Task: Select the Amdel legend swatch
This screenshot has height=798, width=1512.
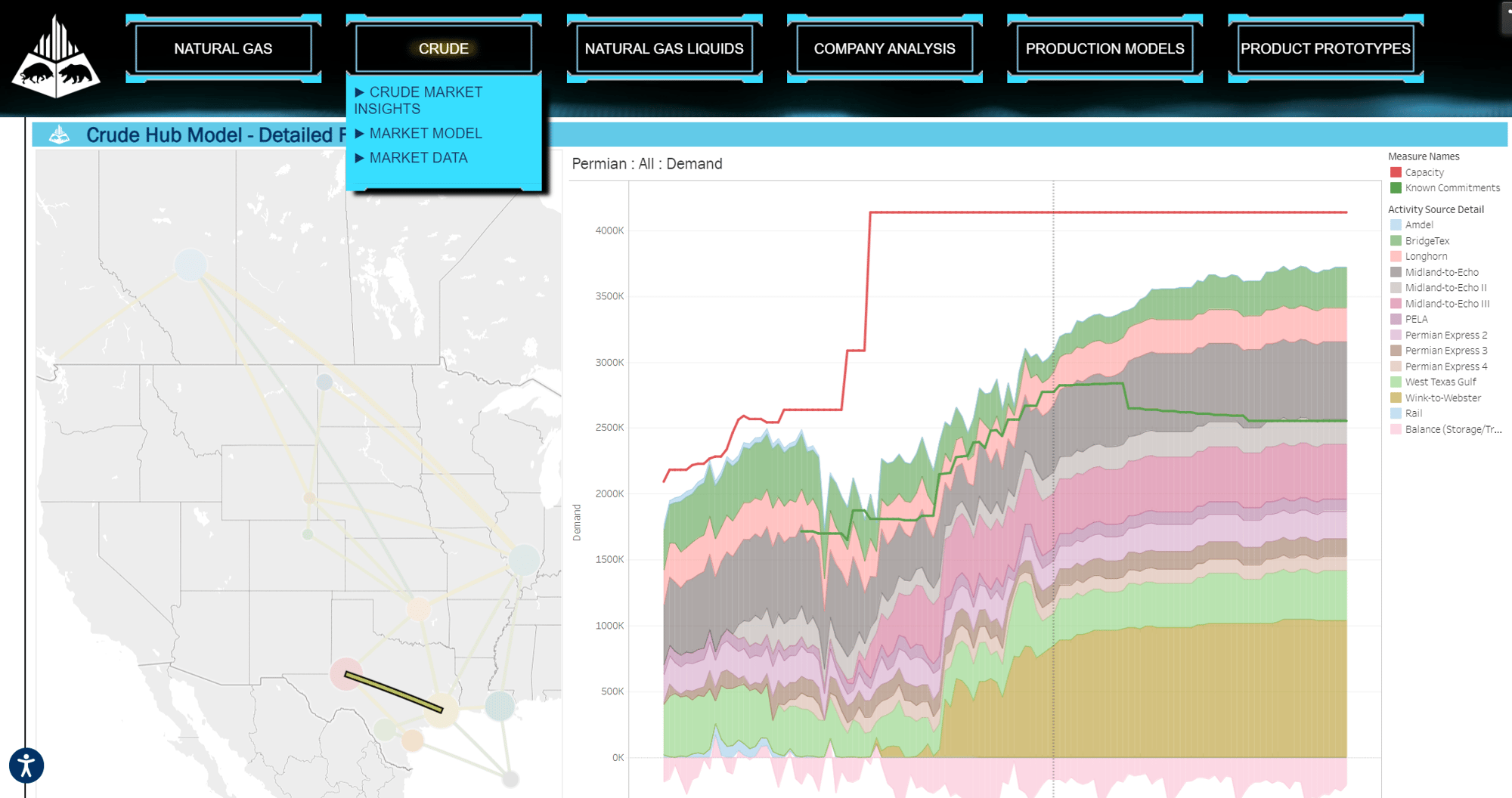Action: tap(1396, 225)
